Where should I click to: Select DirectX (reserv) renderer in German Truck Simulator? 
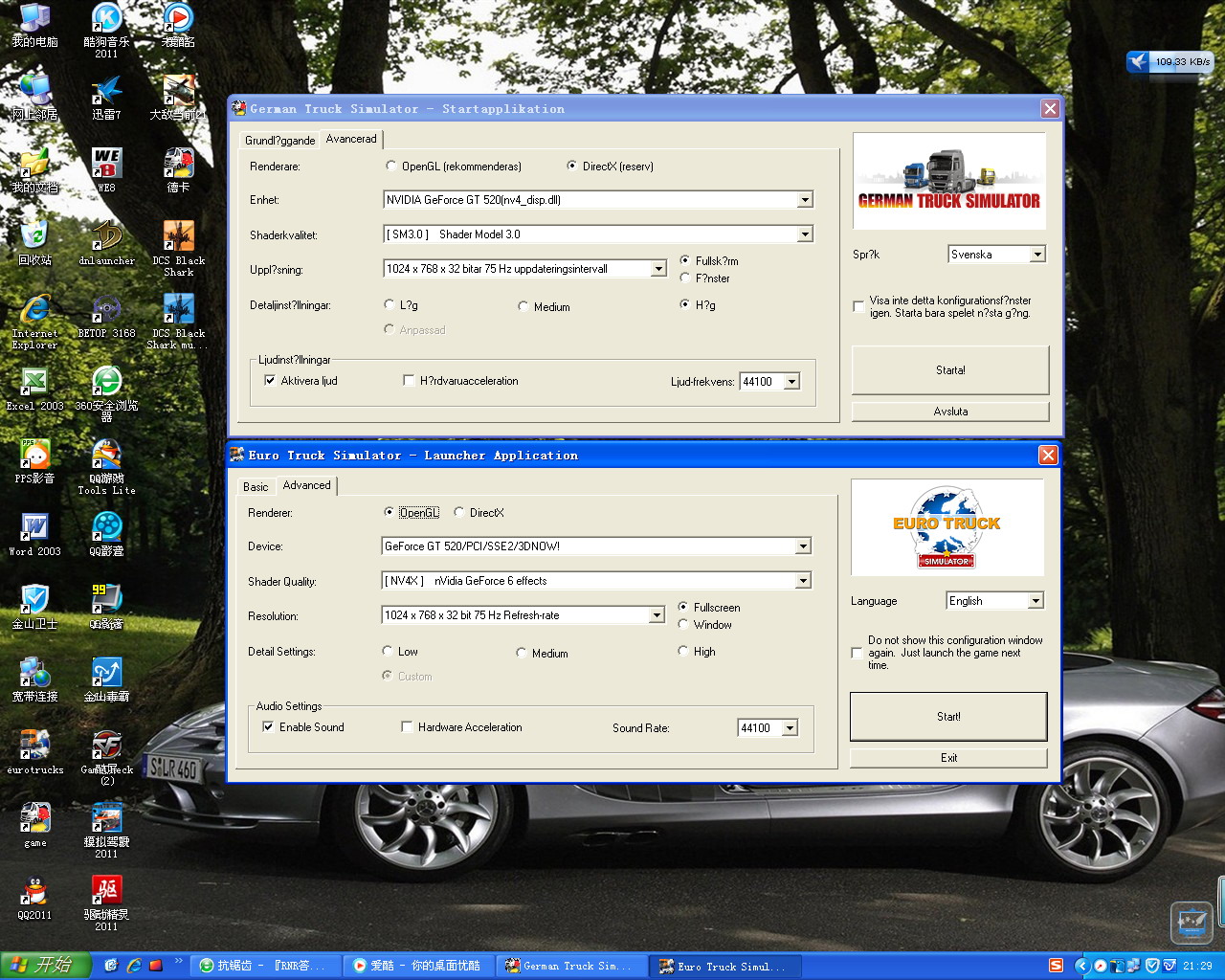click(x=611, y=167)
